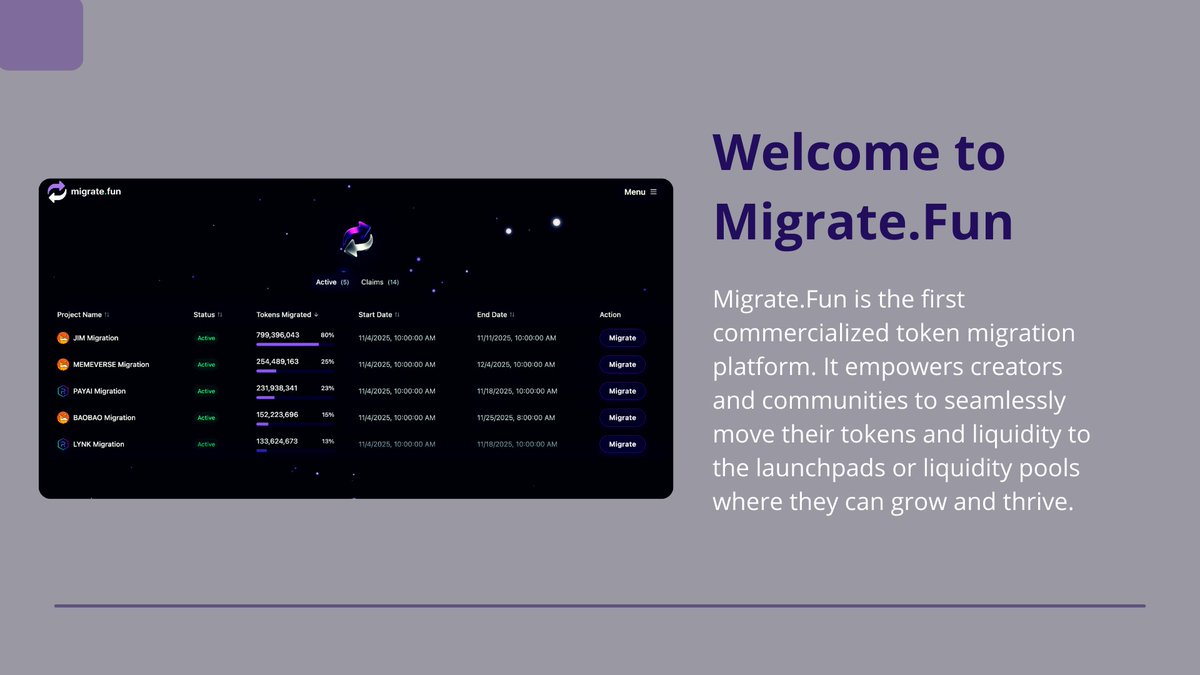This screenshot has height=675, width=1200.
Task: Click the 799,396,043 tokens value
Action: [278, 335]
